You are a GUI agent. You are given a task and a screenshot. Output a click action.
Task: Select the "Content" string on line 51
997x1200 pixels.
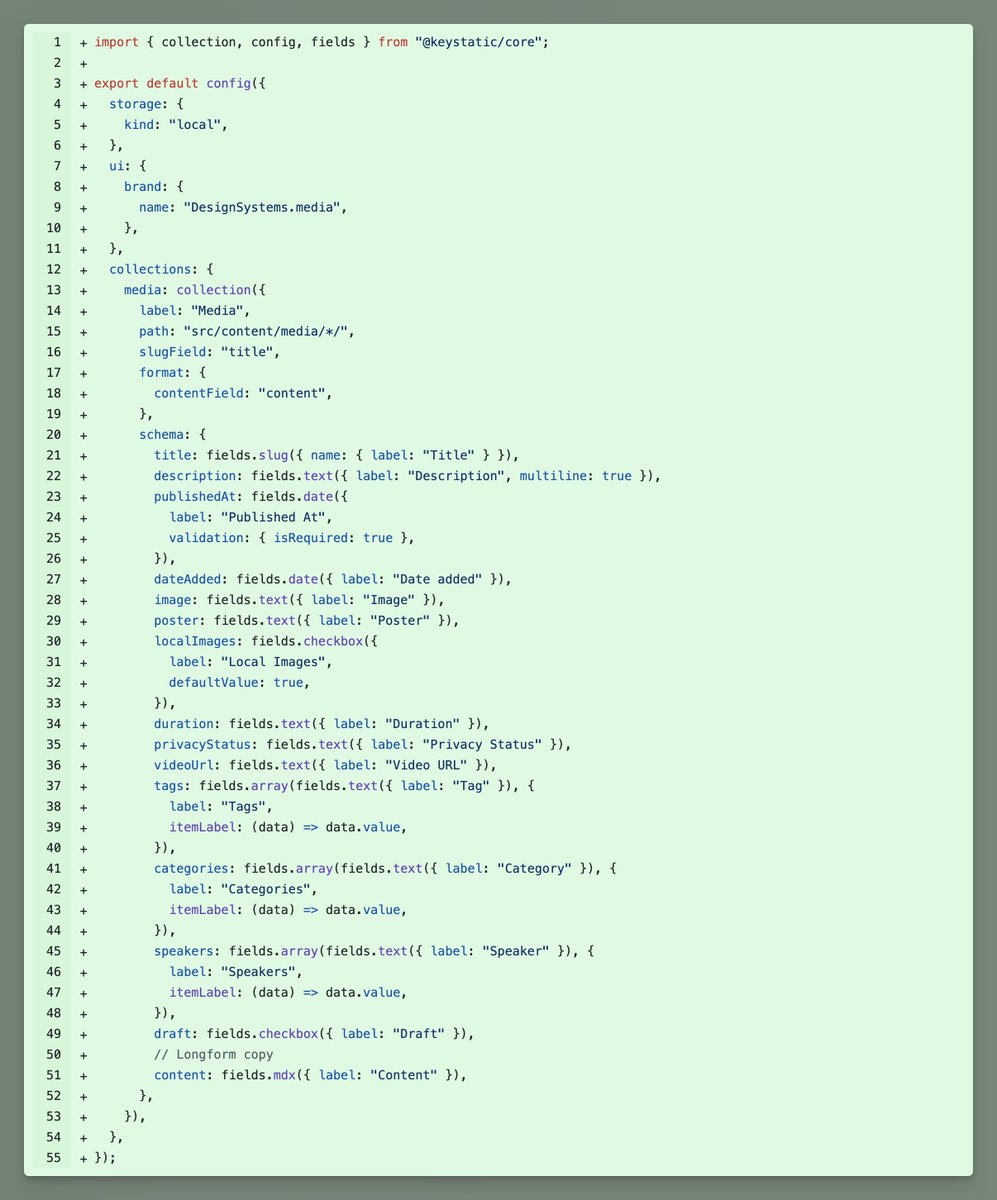[x=404, y=1075]
